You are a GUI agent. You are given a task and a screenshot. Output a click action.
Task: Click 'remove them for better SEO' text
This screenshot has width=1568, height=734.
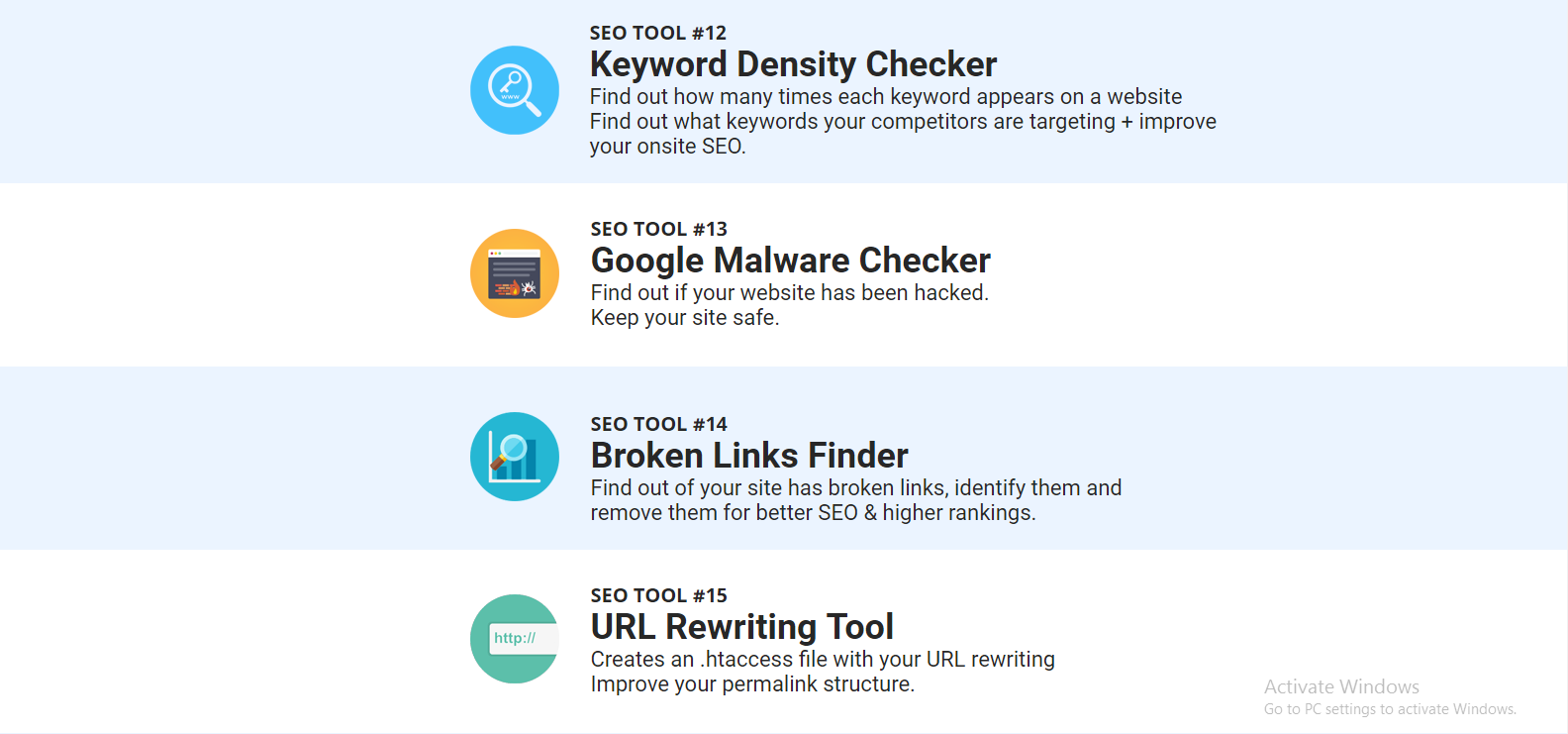(814, 513)
